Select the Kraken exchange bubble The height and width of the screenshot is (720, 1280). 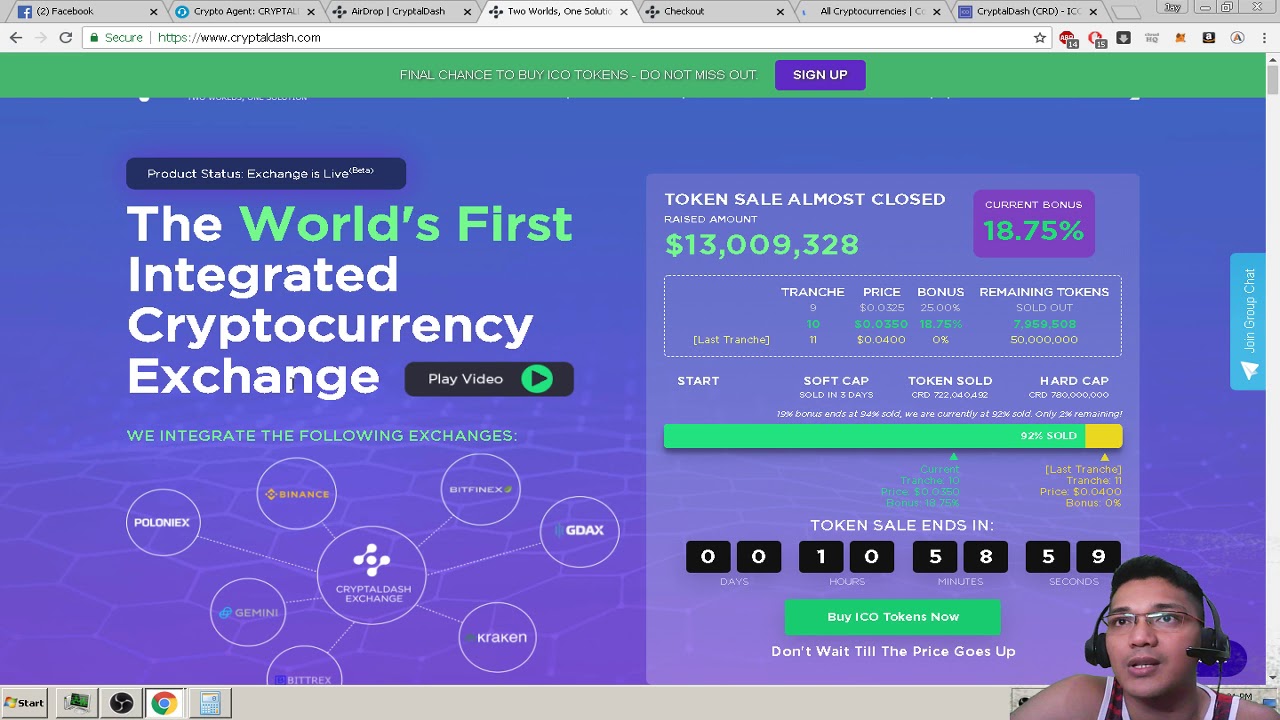(x=497, y=637)
